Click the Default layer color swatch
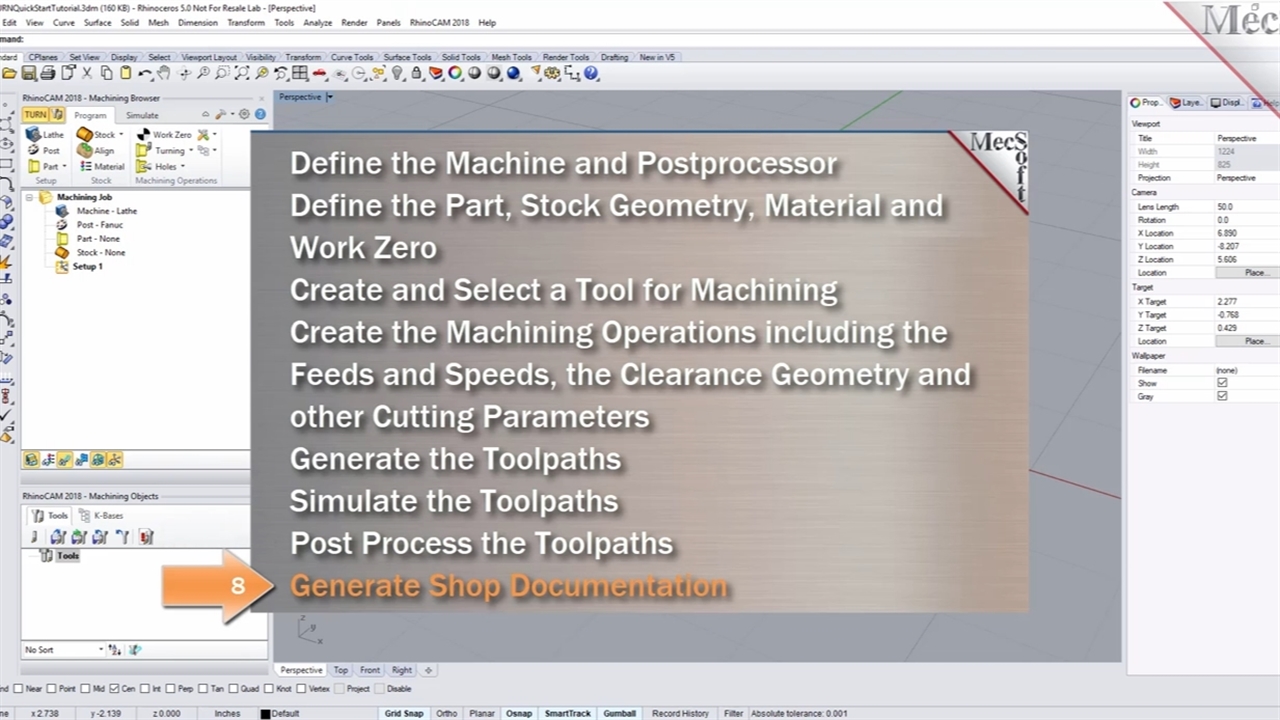 click(265, 714)
